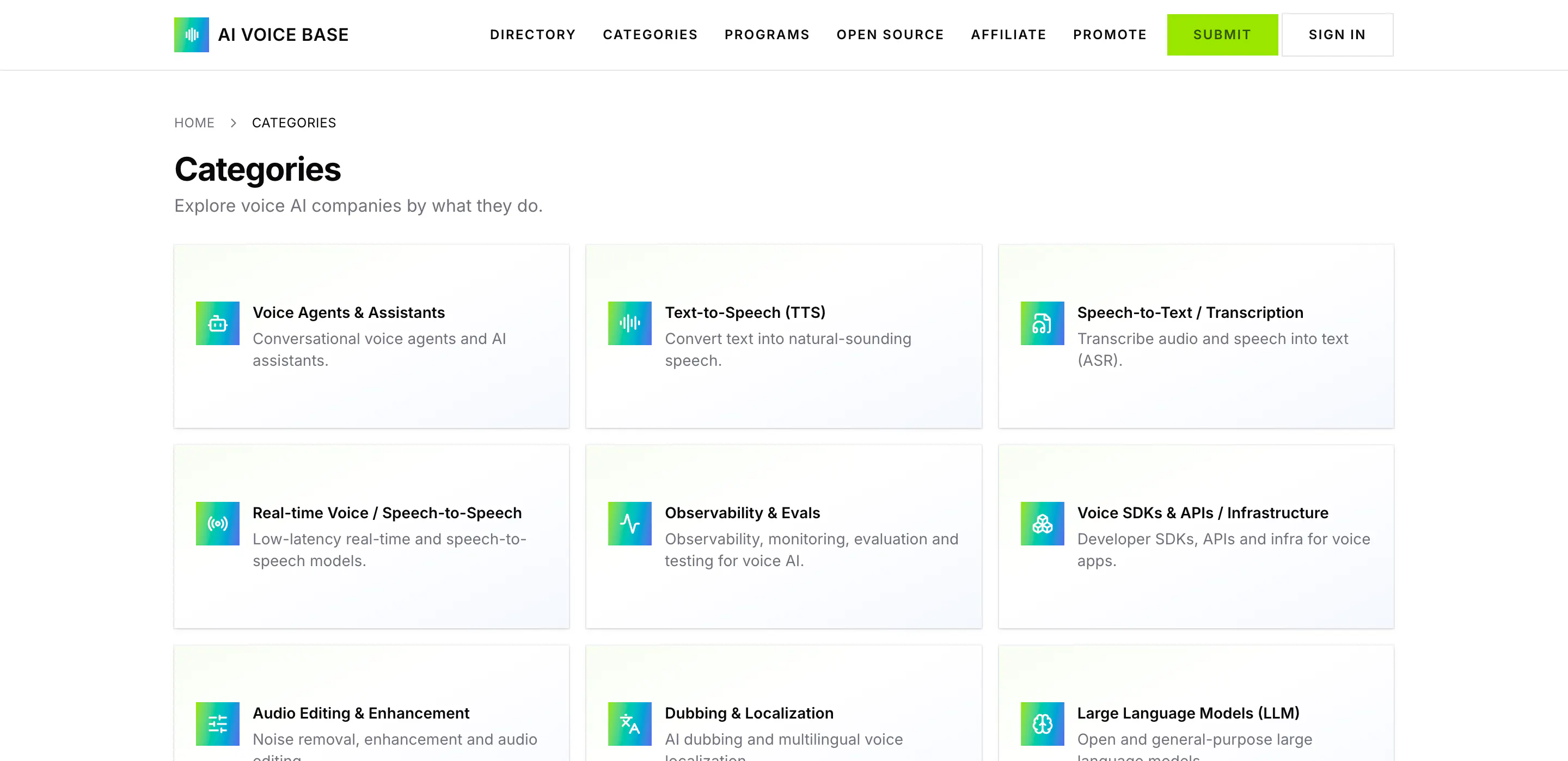Click the breadcrumb chevron separator after Home
The image size is (1568, 761).
point(233,123)
